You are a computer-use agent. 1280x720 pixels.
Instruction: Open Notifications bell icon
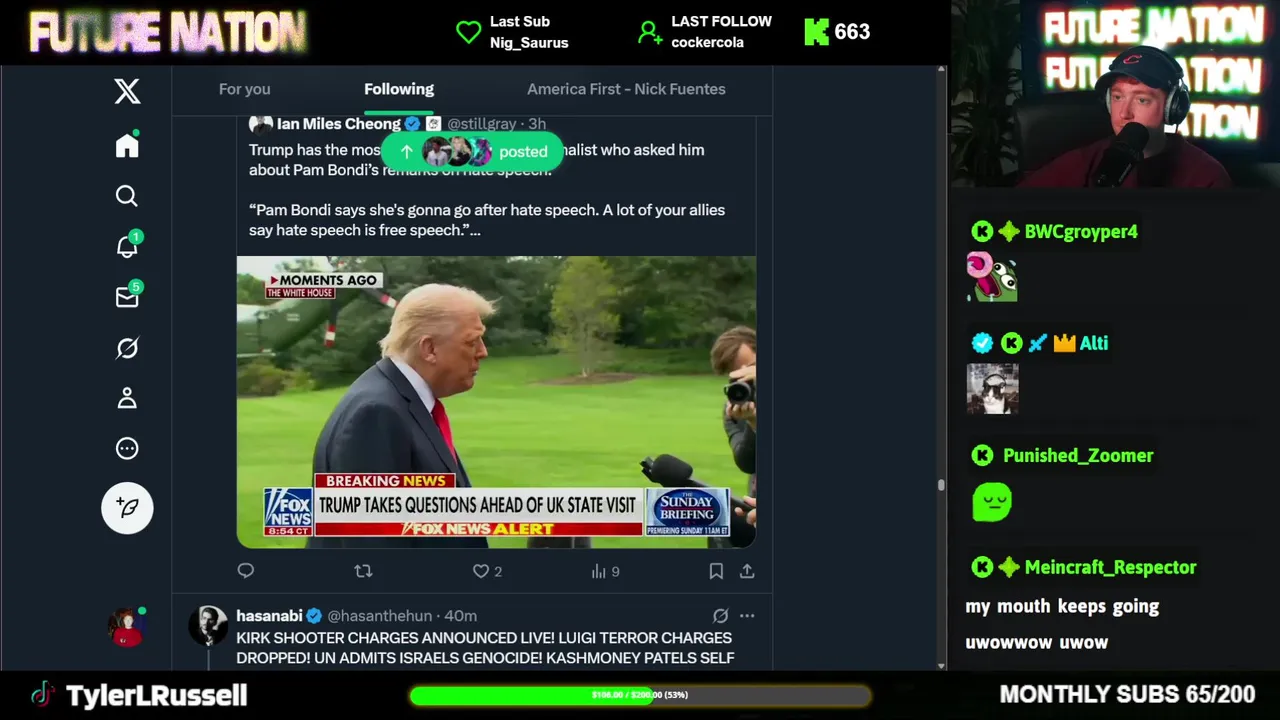(127, 246)
